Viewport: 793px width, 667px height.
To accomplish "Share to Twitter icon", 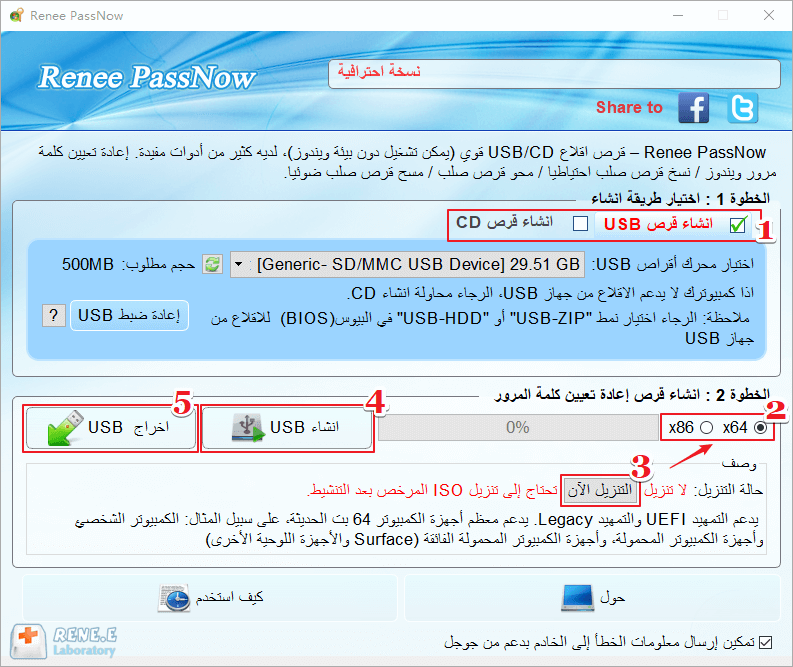I will [742, 108].
